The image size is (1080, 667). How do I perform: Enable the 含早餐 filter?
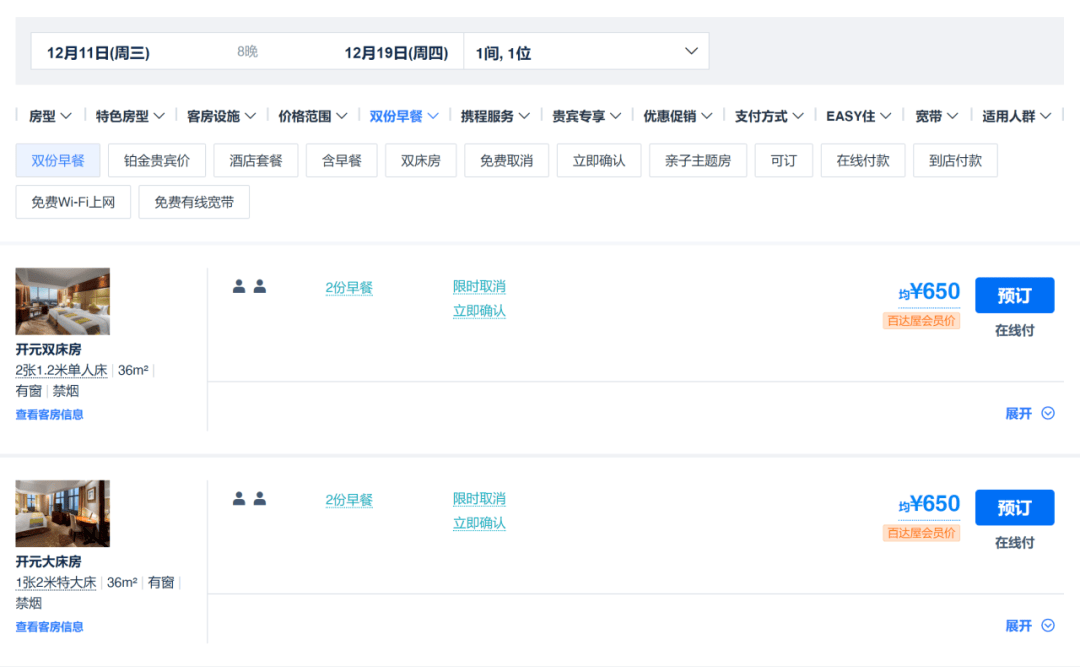pyautogui.click(x=343, y=160)
